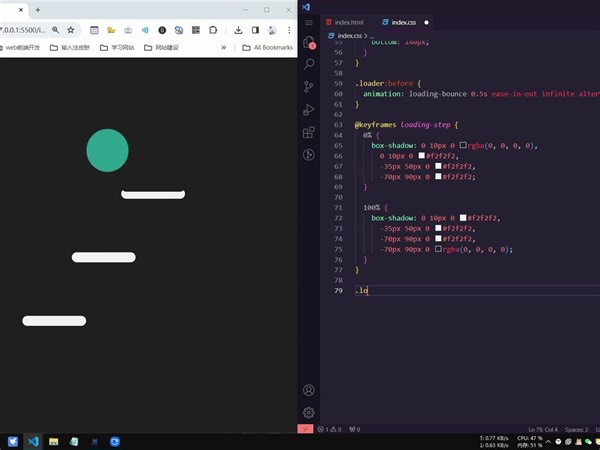Image resolution: width=600 pixels, height=450 pixels.
Task: Click the yellow folder extension icon
Action: click(111, 30)
